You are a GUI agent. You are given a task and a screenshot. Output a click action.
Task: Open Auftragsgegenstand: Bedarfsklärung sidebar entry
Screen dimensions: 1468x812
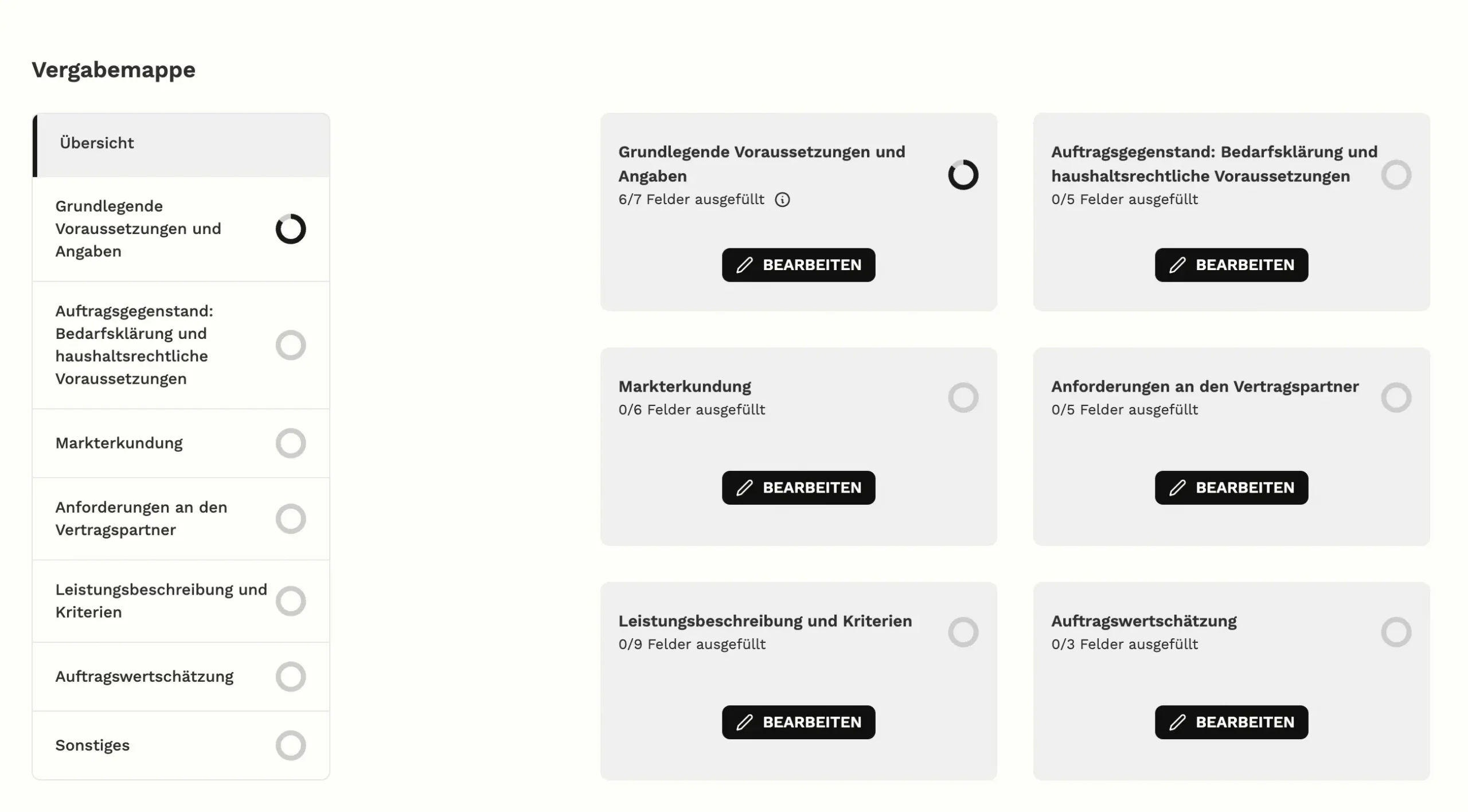(x=181, y=345)
